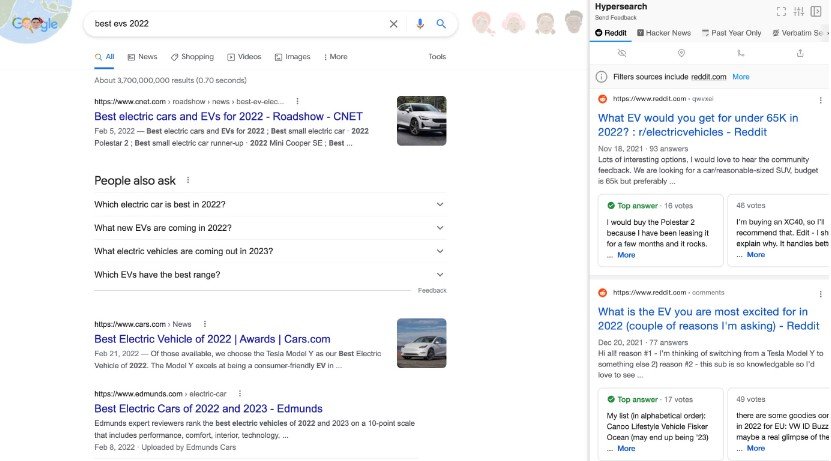Expand 'What new EVs are coming in 2022?'
Viewport: 831px width, 461px height.
coord(270,228)
